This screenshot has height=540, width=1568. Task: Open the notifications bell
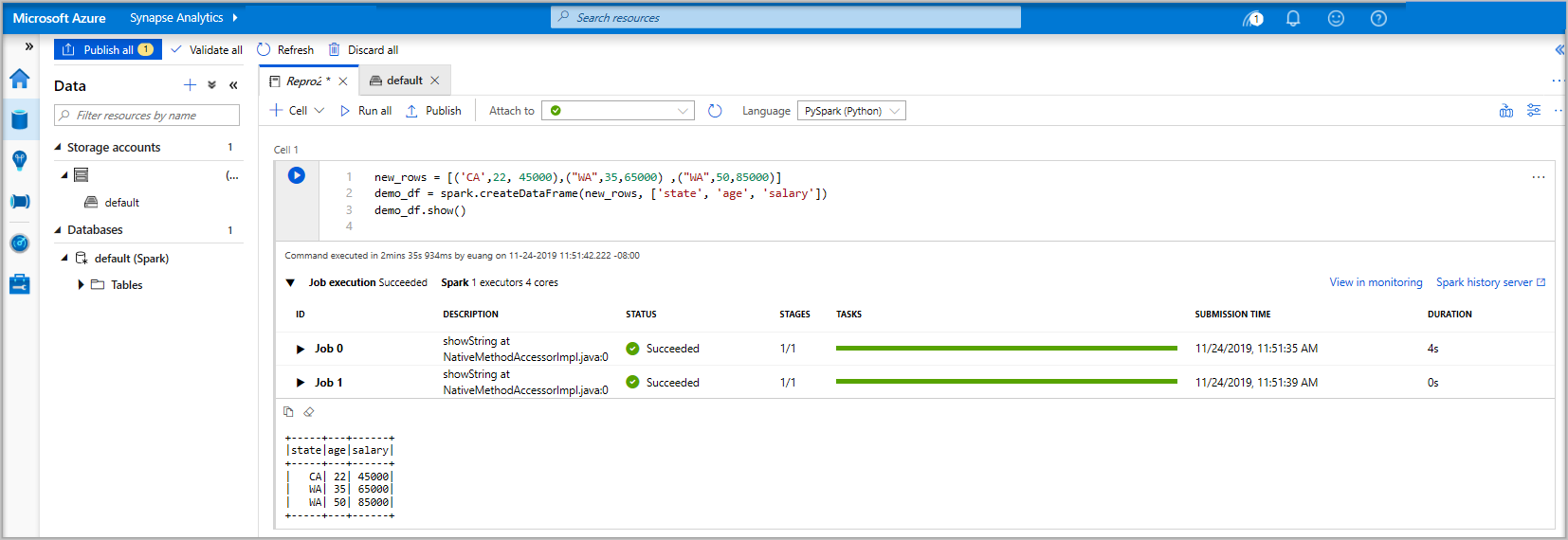pyautogui.click(x=1292, y=18)
